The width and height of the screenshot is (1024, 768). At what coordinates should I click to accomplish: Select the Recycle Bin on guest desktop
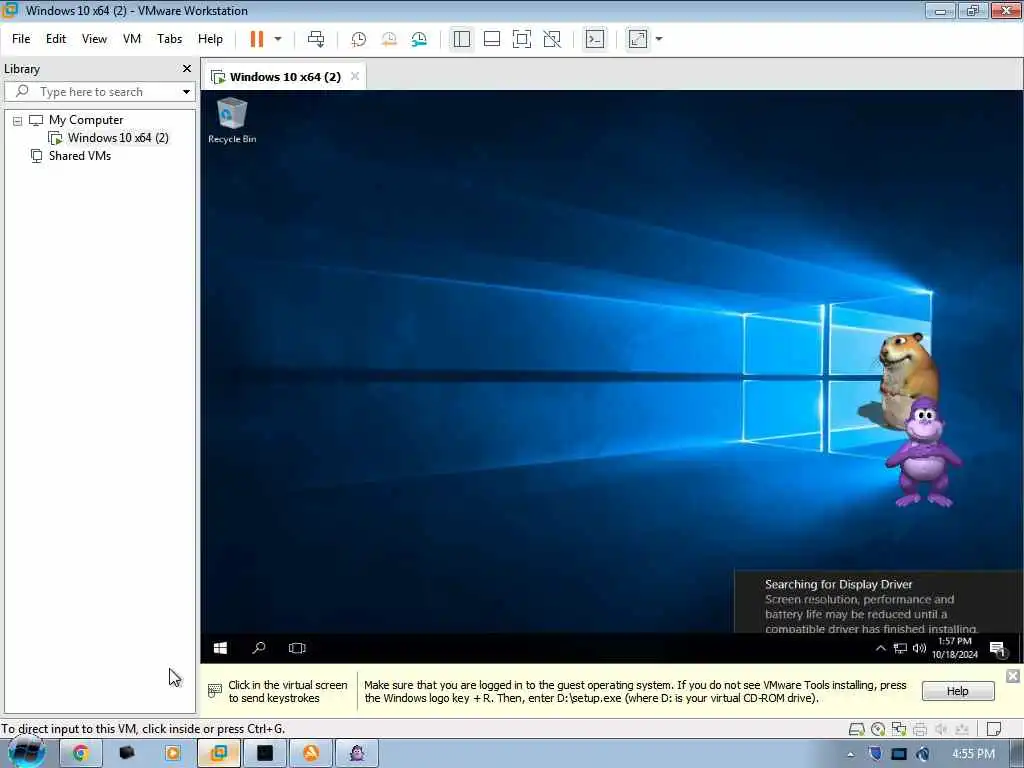coord(232,120)
